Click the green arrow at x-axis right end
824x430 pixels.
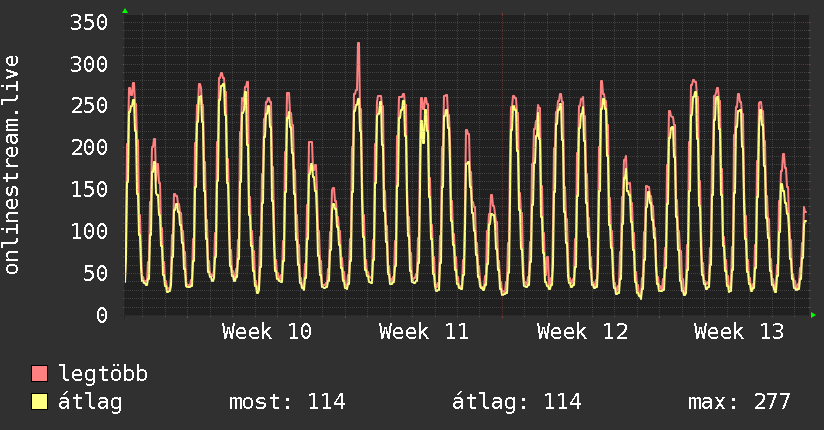(814, 315)
